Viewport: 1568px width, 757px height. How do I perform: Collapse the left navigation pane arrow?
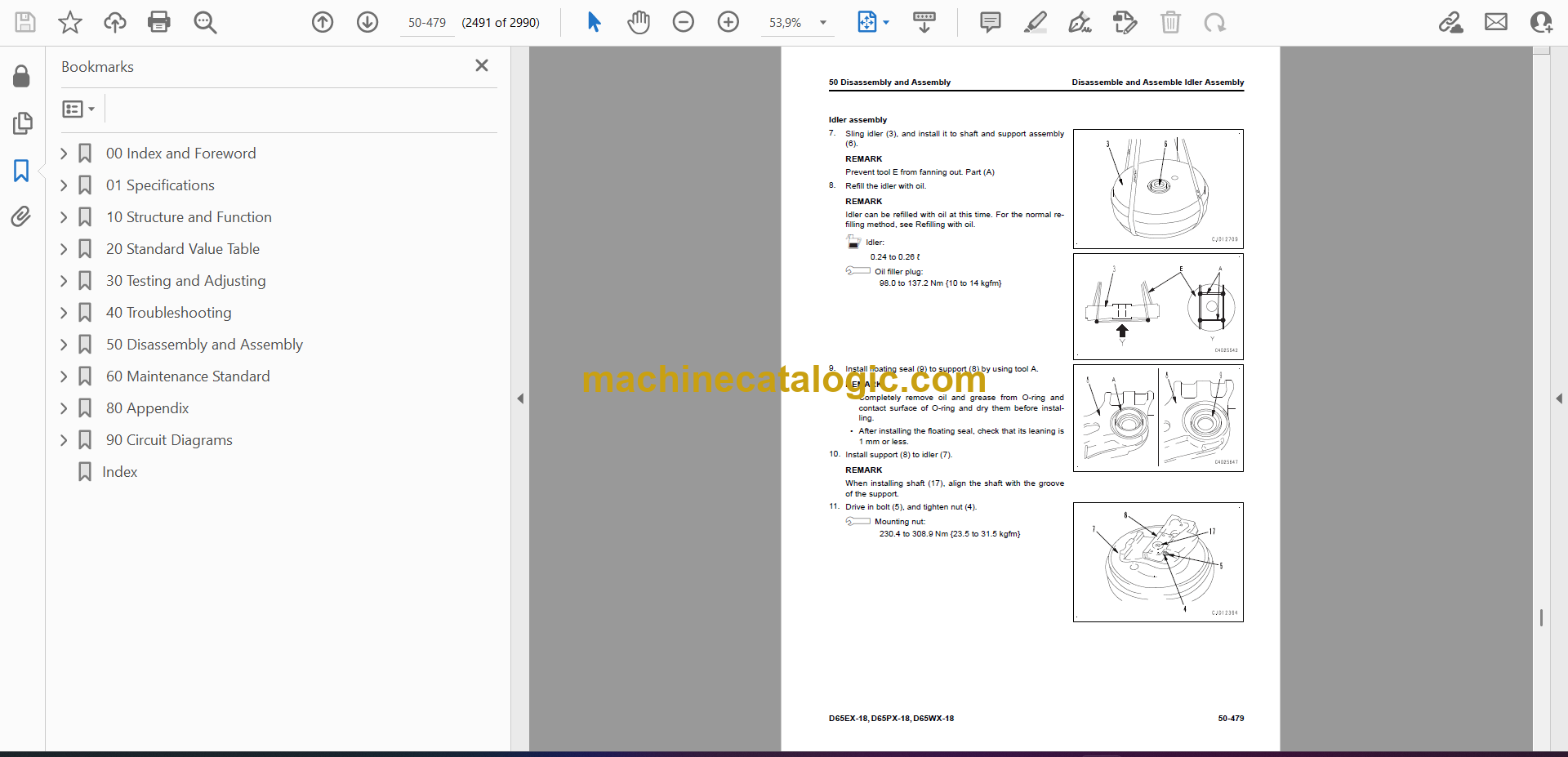(520, 399)
